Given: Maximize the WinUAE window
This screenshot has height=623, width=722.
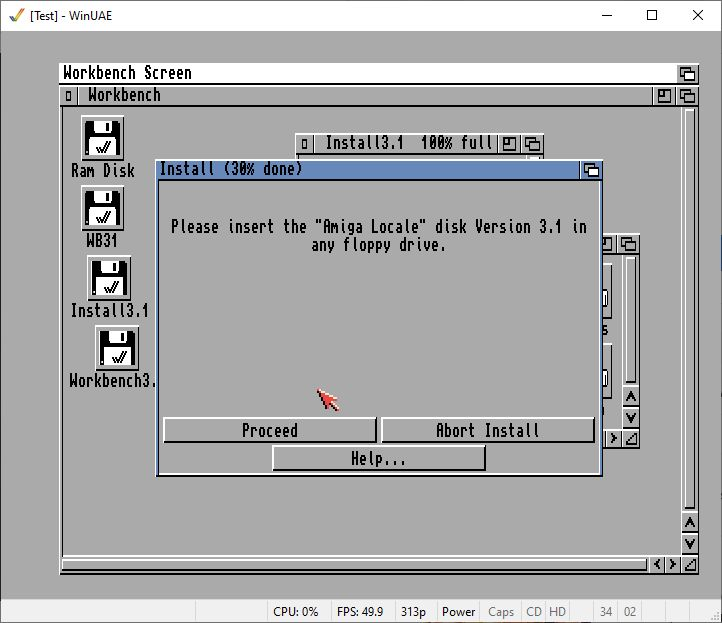Looking at the screenshot, I should [652, 15].
